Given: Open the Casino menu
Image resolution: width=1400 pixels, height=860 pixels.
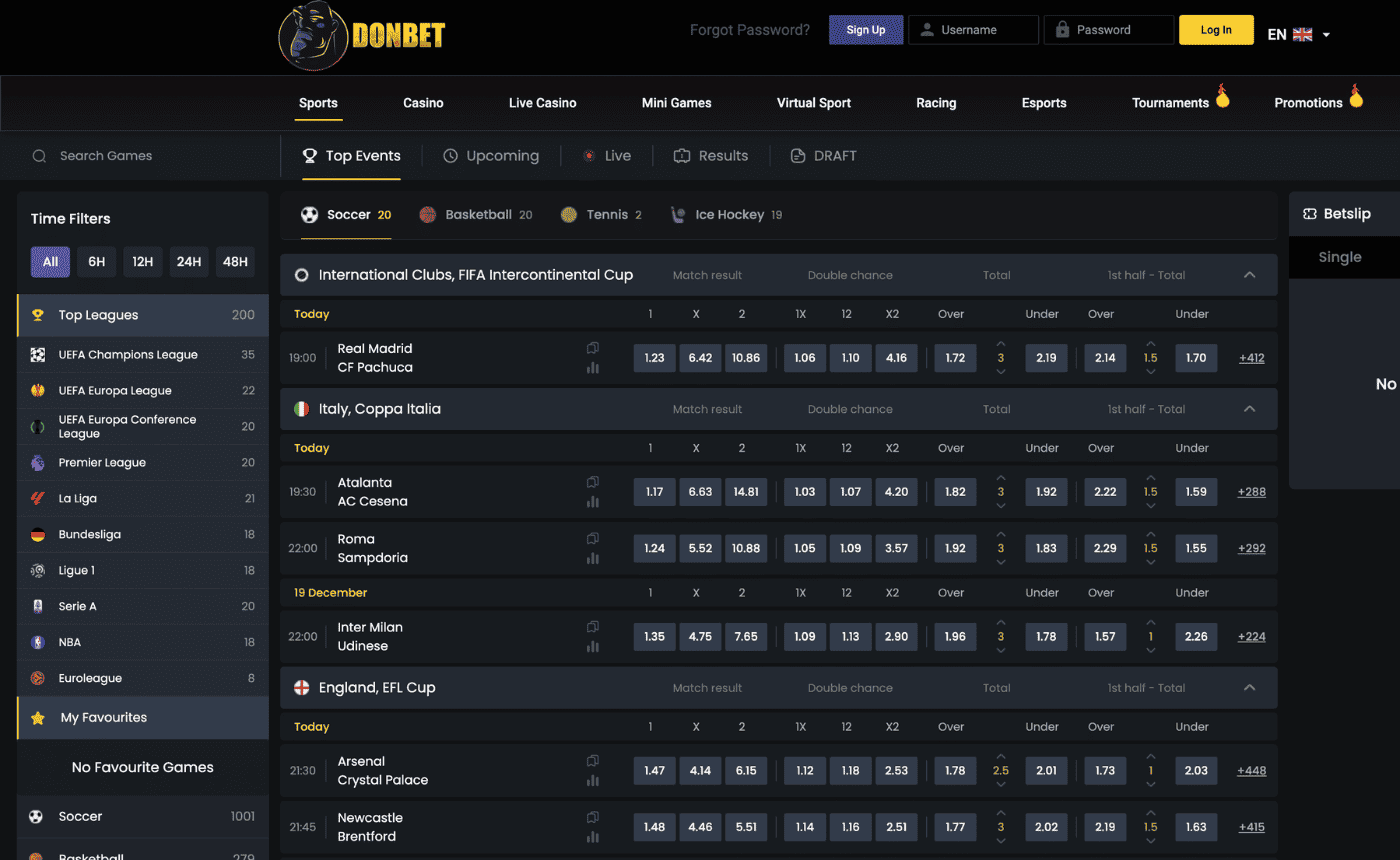Looking at the screenshot, I should tap(423, 103).
